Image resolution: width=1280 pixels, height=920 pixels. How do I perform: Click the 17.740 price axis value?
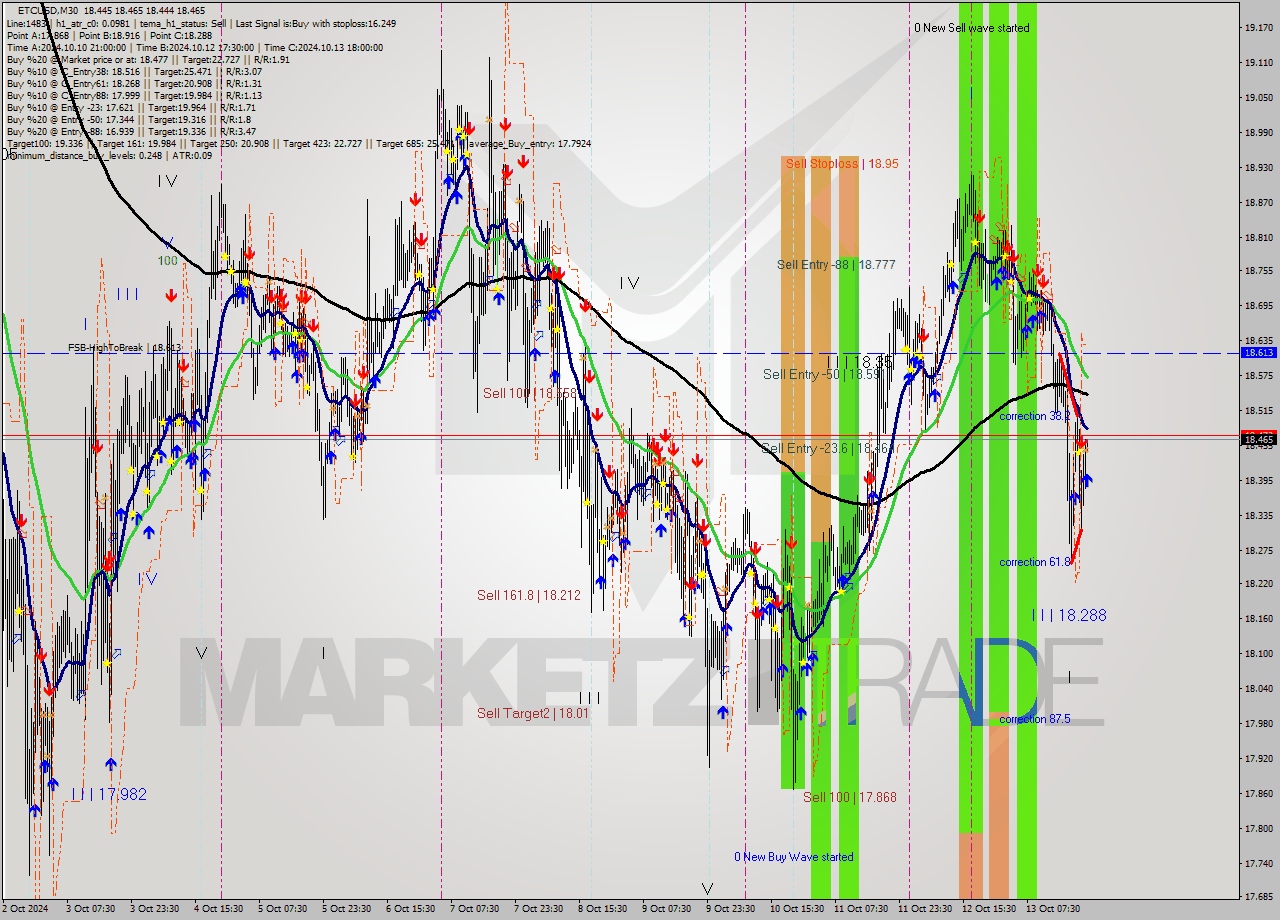tap(1258, 863)
